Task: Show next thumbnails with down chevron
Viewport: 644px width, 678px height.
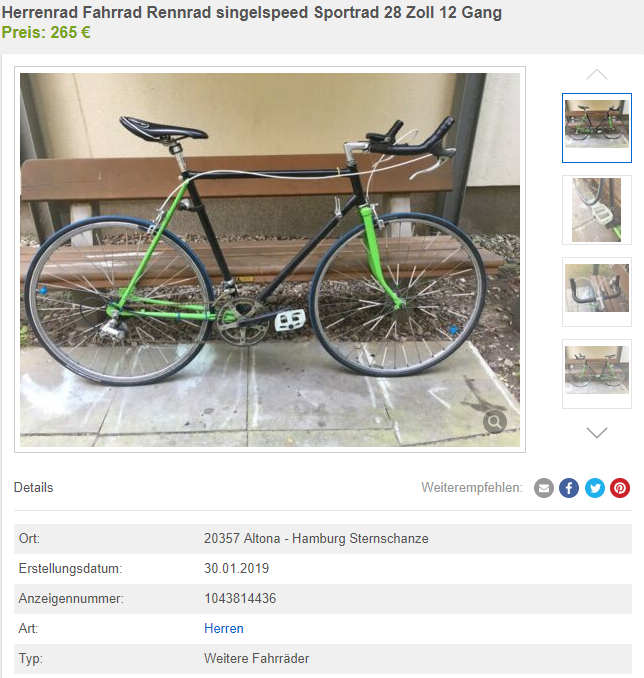Action: (597, 432)
